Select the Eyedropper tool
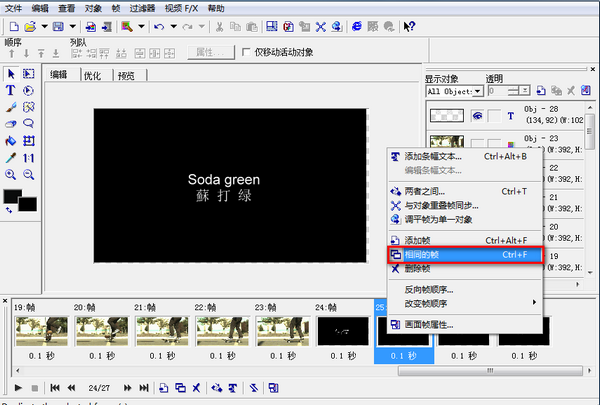The width and height of the screenshot is (600, 405). click(11, 158)
